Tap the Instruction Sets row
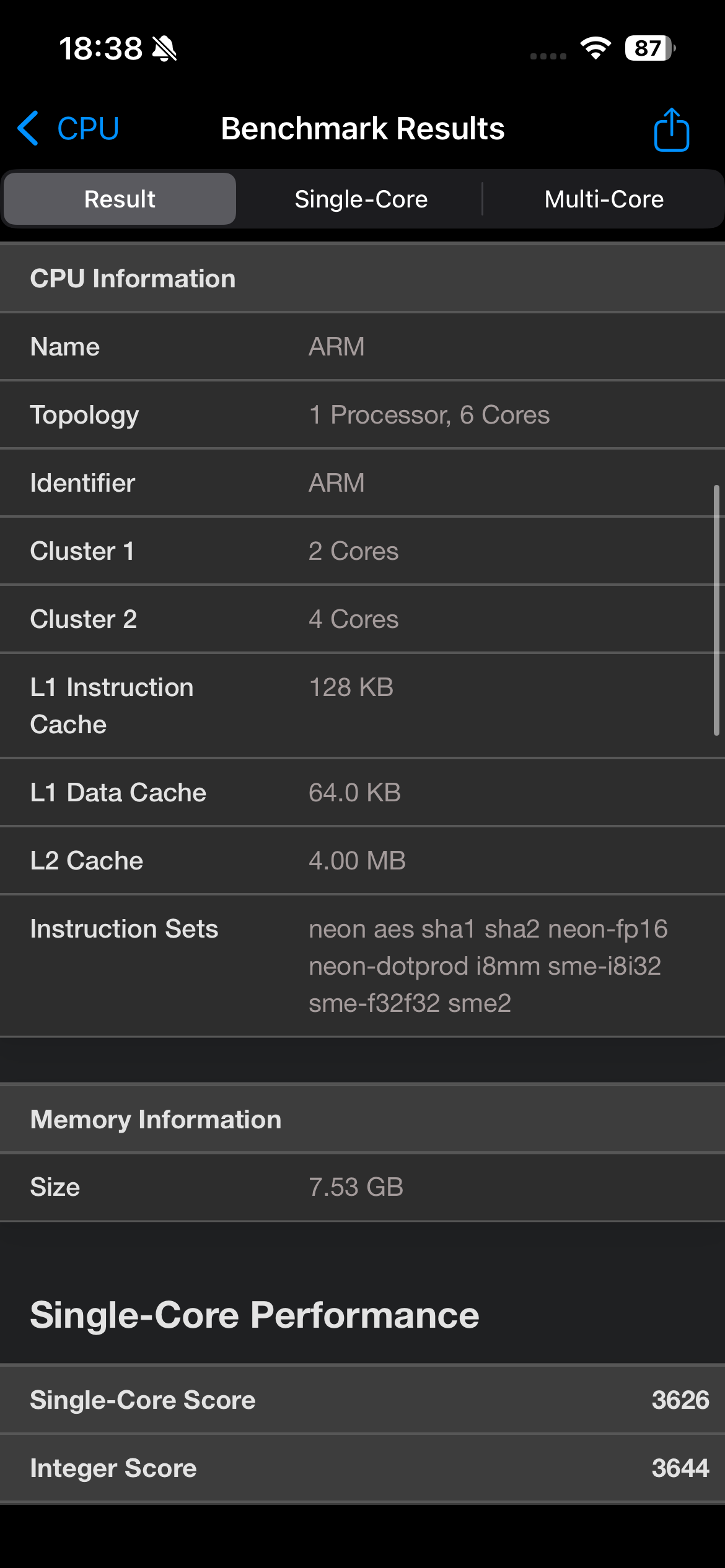725x1568 pixels. point(362,965)
